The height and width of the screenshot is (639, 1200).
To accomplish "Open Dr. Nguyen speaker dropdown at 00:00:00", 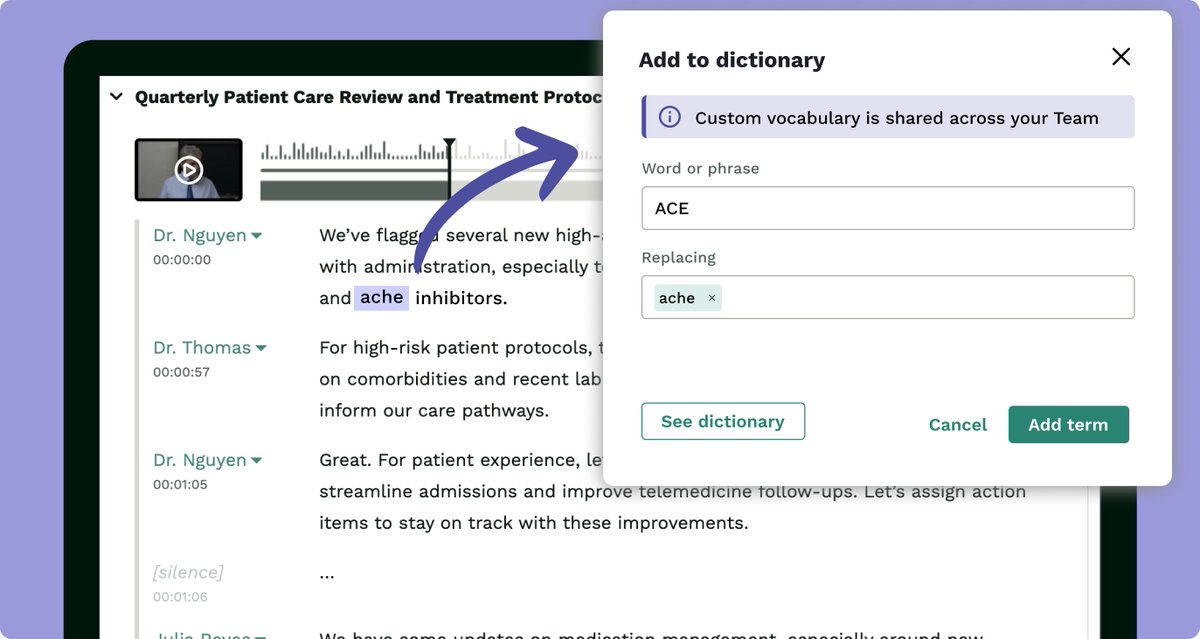I will coord(207,235).
